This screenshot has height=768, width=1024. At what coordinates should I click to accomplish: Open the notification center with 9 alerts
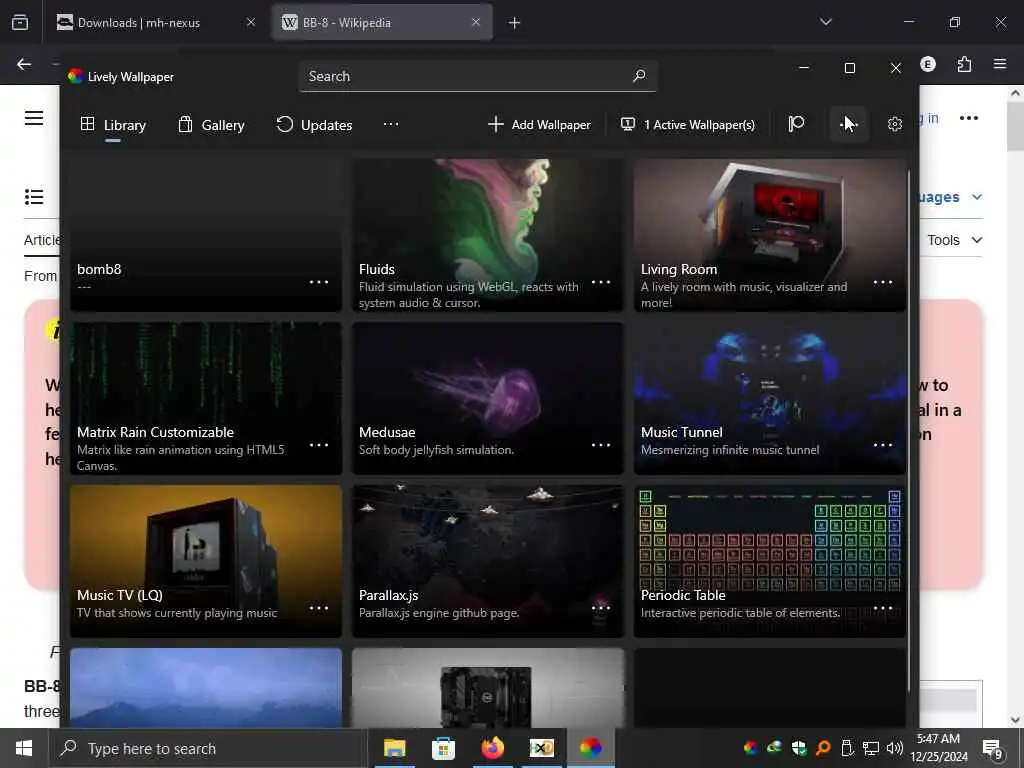pyautogui.click(x=993, y=748)
